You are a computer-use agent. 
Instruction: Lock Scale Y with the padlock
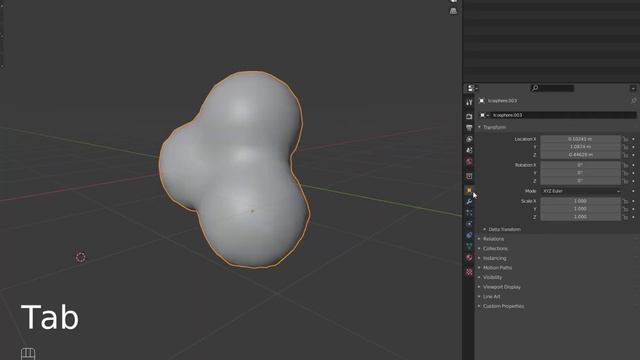pos(625,209)
